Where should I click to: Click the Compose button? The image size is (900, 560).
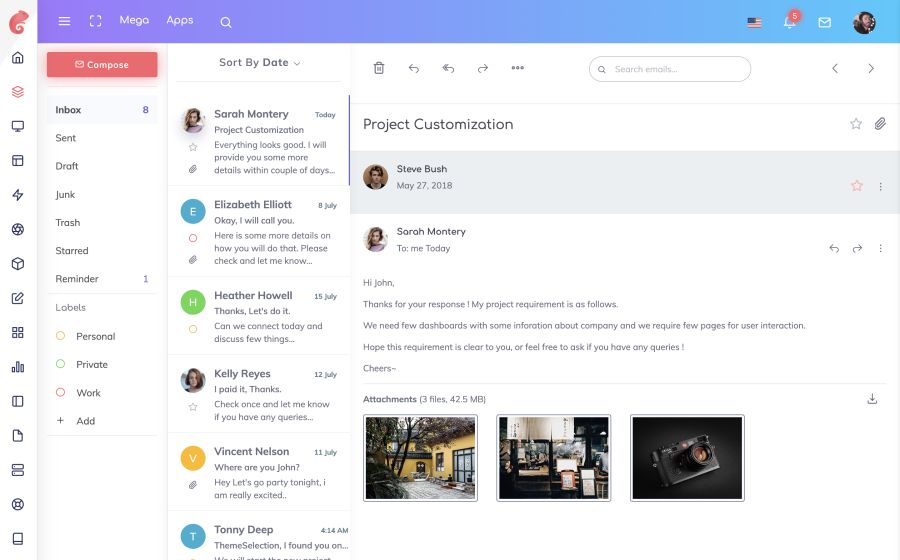click(102, 65)
